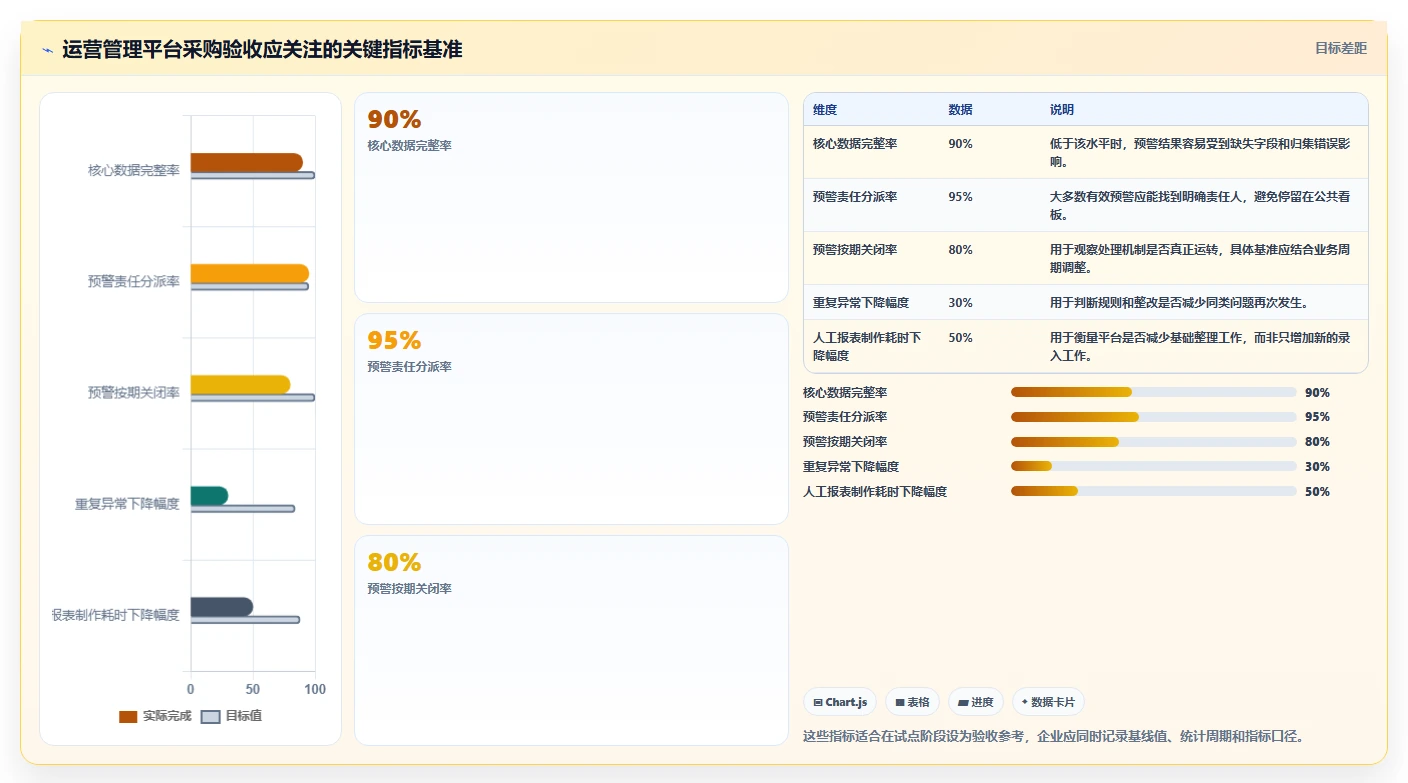Screen dimensions: 1408x783
Task: Toggle the 目标值 legend entry
Action: pos(232,716)
